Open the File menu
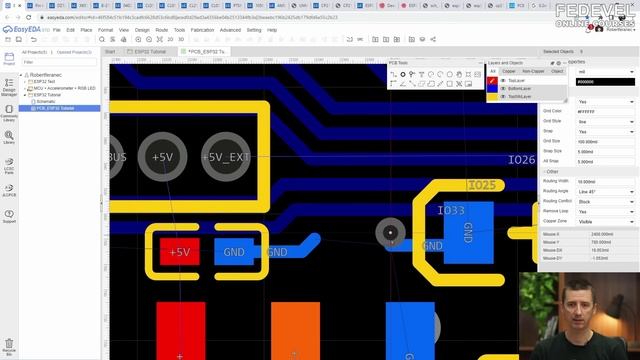The height and width of the screenshot is (360, 640). click(x=57, y=30)
